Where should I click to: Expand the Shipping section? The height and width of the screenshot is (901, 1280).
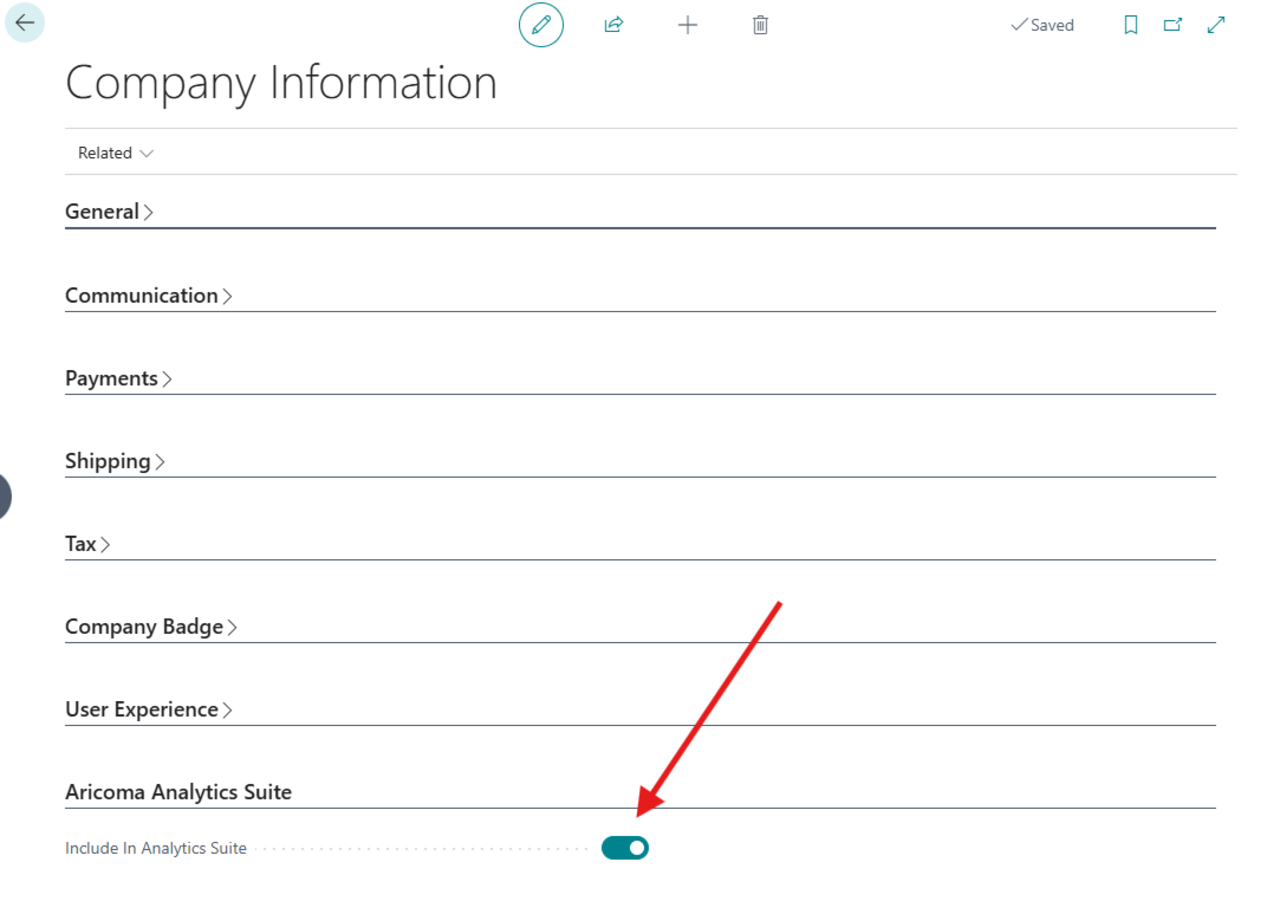(x=114, y=461)
